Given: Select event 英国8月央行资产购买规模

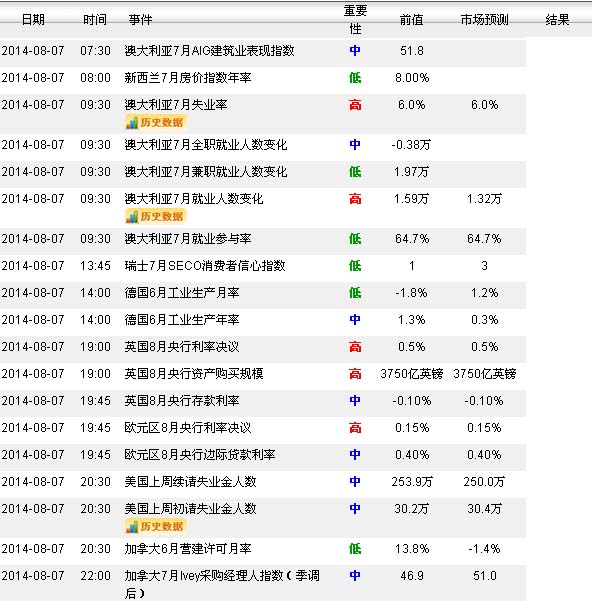Looking at the screenshot, I should click(194, 374).
